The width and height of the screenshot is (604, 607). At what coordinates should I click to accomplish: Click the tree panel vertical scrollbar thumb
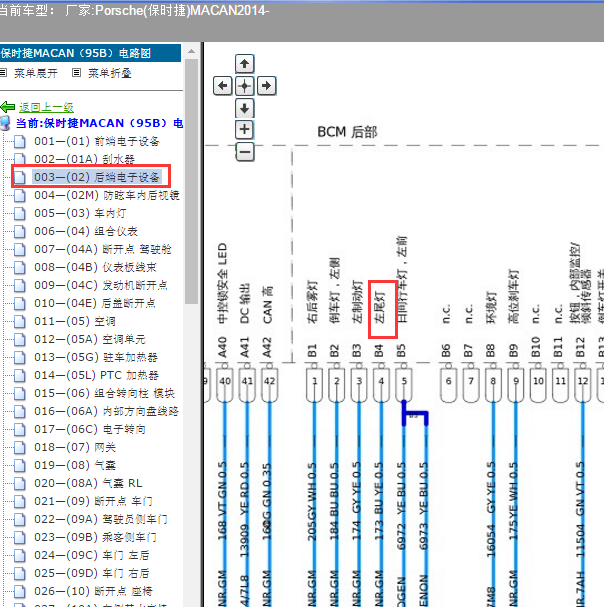click(x=191, y=181)
